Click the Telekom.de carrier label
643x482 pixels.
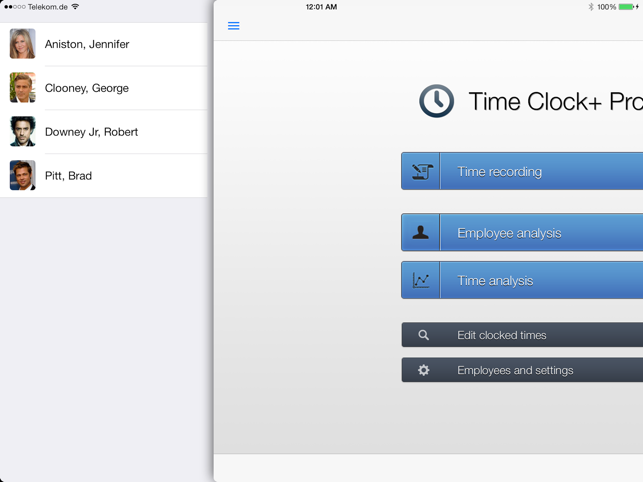tap(48, 7)
